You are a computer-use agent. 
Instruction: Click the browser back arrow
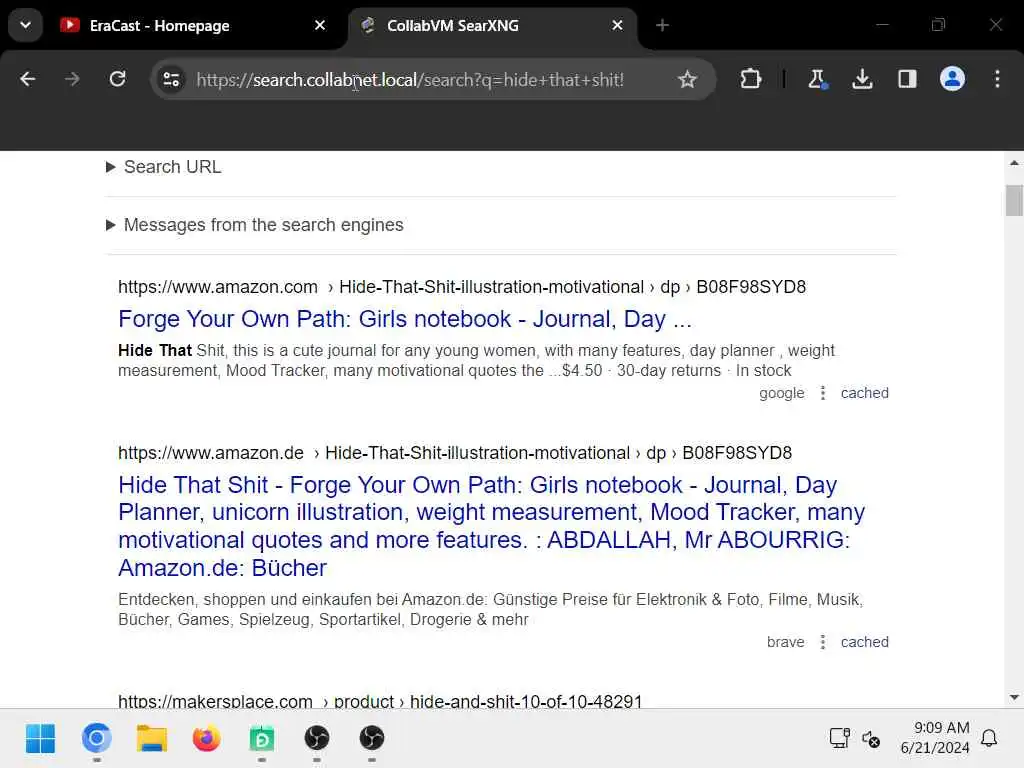click(27, 80)
